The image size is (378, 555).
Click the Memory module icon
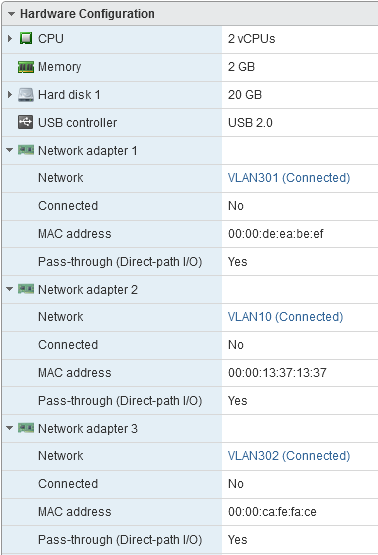pos(26,67)
